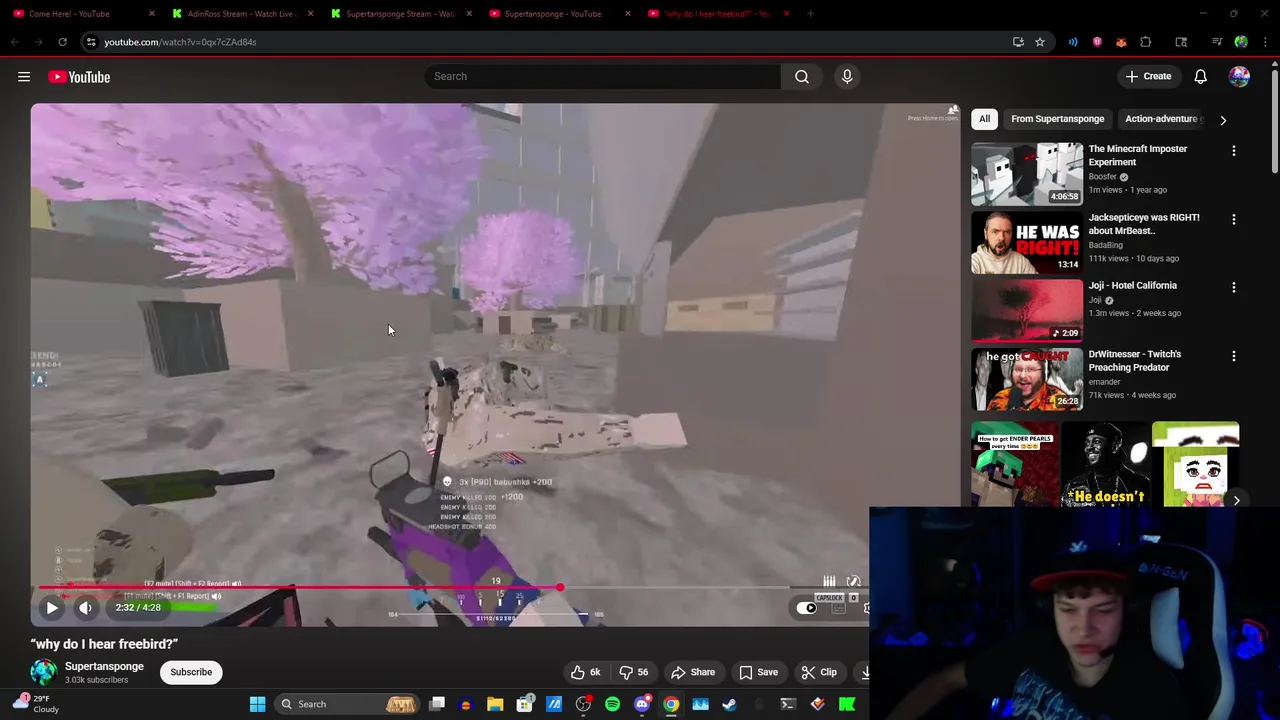Open the account avatar menu
This screenshot has width=1280, height=720.
1239,76
